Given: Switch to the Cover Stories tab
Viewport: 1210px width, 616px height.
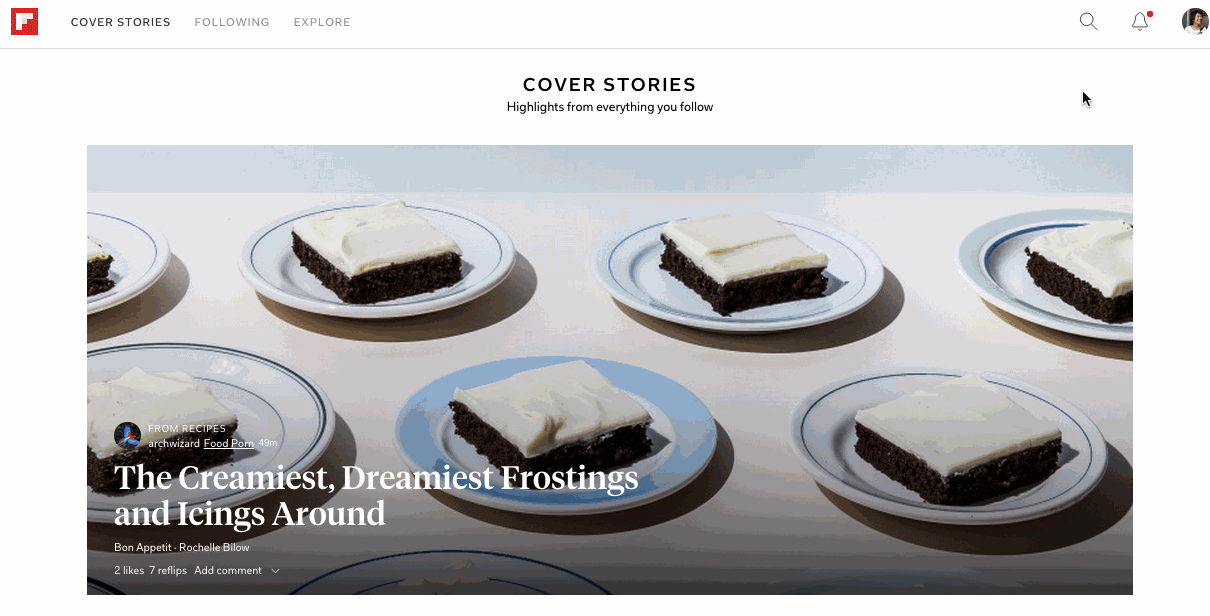Looking at the screenshot, I should click(x=120, y=22).
